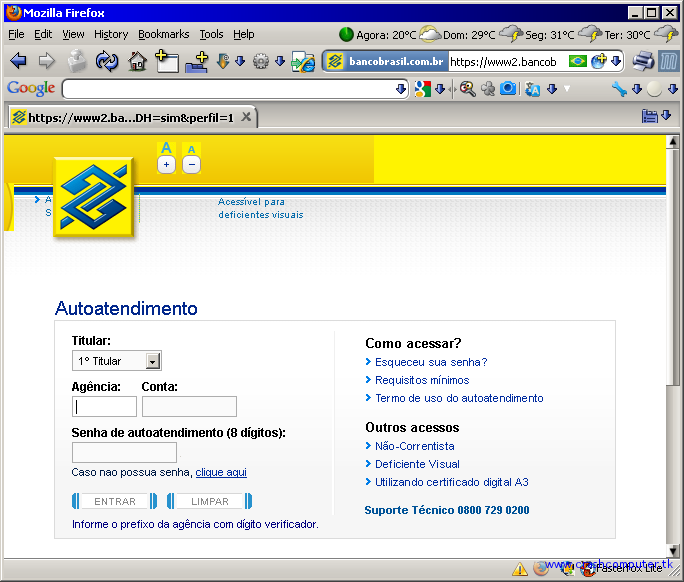Focus the Conta input field
684x582 pixels.
pos(189,407)
